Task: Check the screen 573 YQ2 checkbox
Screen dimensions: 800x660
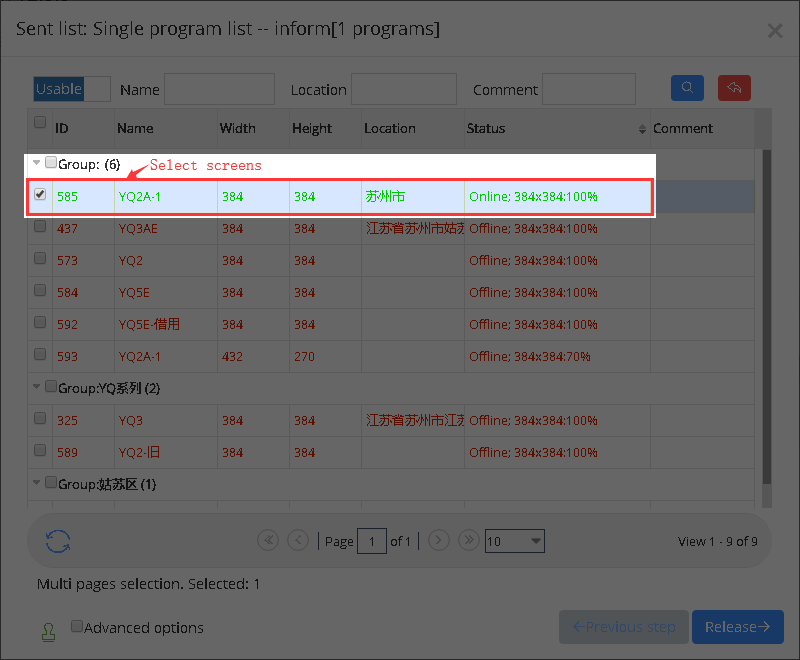Action: (40, 258)
